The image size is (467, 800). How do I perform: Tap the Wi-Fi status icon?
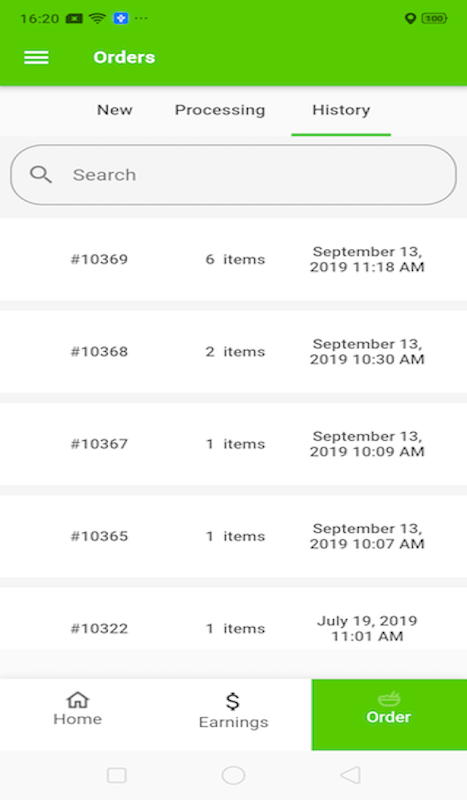coord(97,18)
